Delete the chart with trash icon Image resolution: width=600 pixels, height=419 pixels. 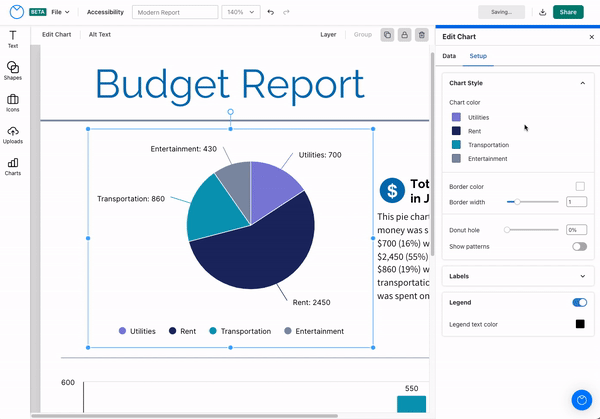(422, 34)
